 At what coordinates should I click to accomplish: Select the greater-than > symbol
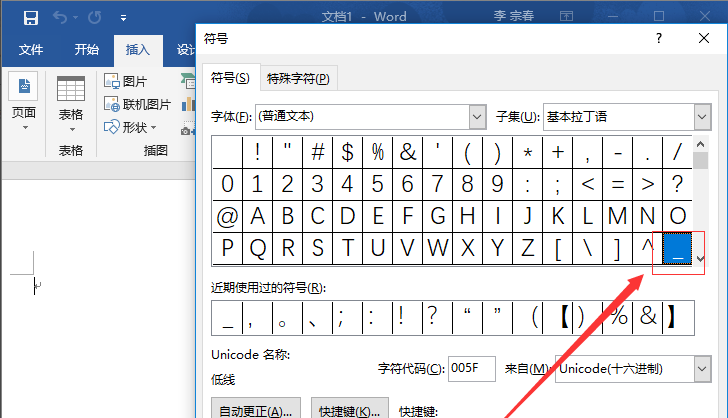pos(648,184)
